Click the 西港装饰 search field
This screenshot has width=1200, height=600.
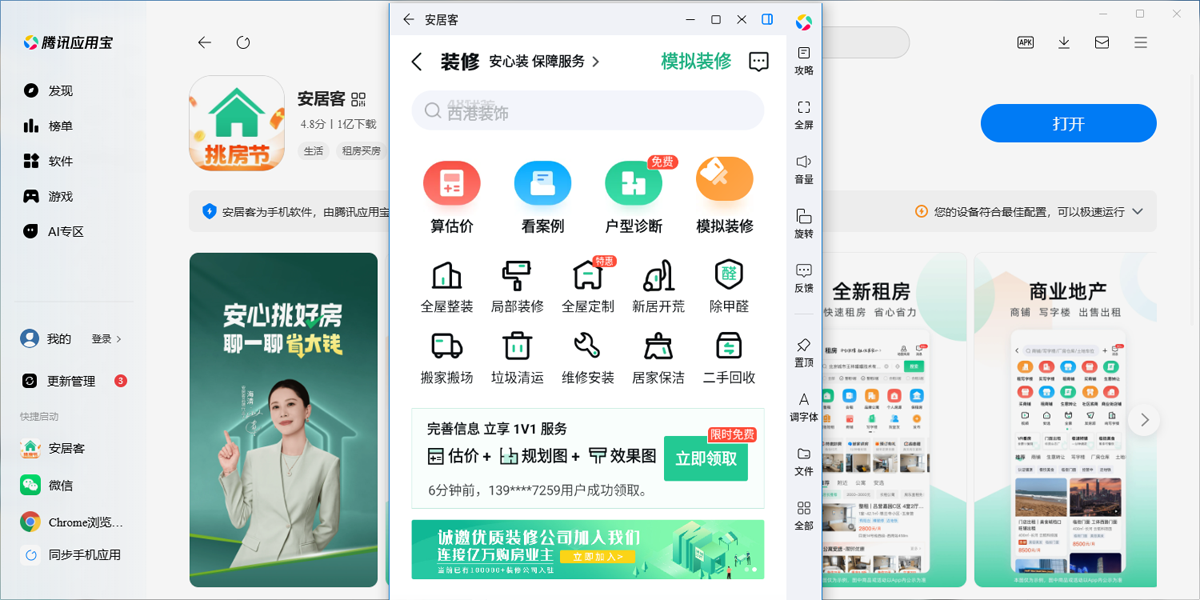click(x=588, y=110)
